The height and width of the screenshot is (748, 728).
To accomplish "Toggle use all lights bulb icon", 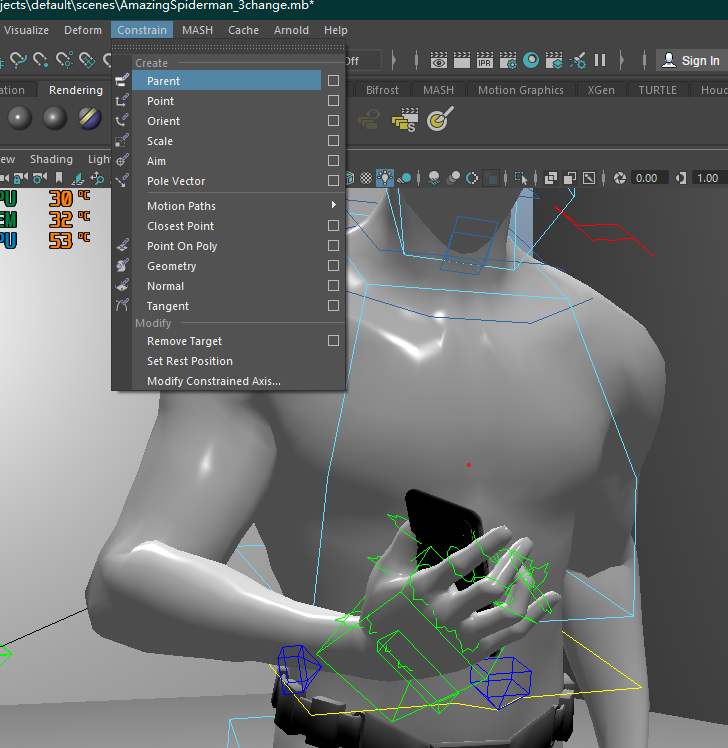I will tap(385, 178).
